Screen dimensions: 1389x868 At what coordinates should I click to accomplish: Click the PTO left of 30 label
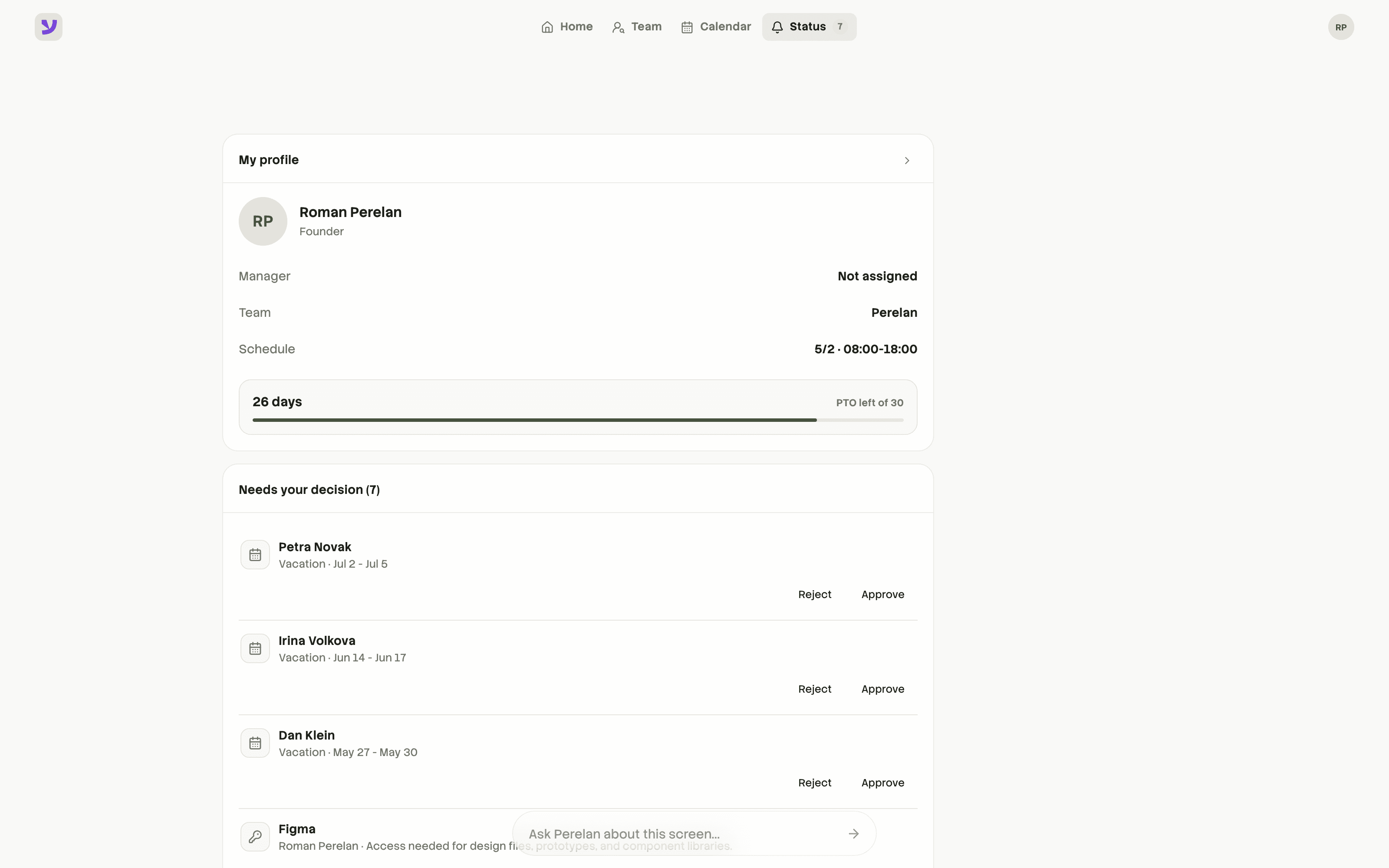click(869, 403)
